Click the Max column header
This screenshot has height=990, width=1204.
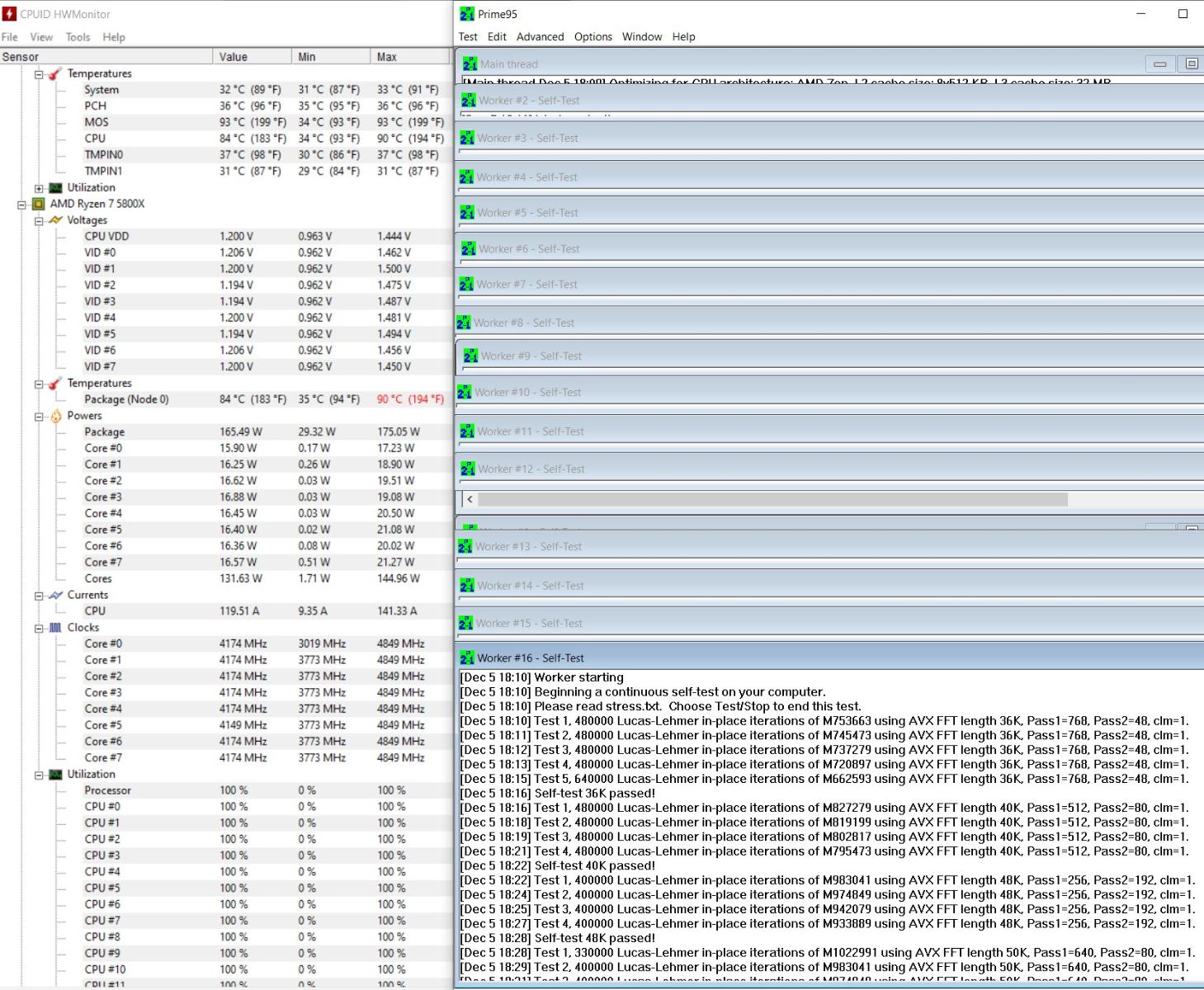(409, 57)
